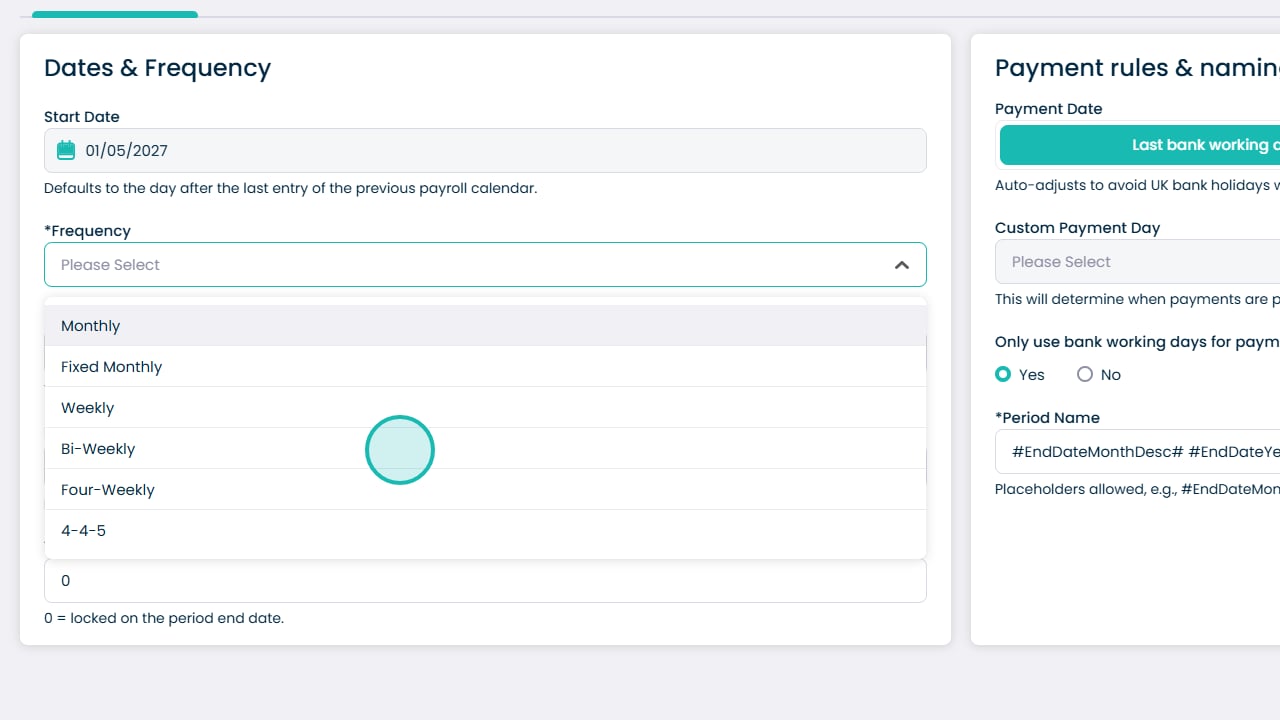
Task: Click the calendar icon in Start Date
Action: (66, 151)
